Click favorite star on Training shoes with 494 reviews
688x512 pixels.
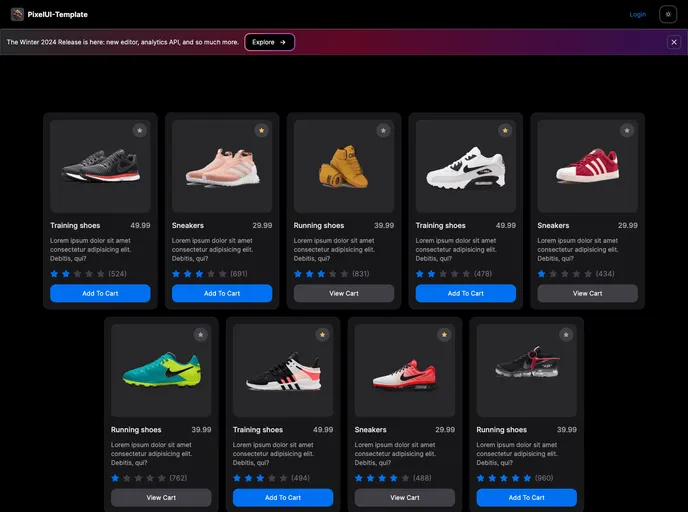coord(322,335)
